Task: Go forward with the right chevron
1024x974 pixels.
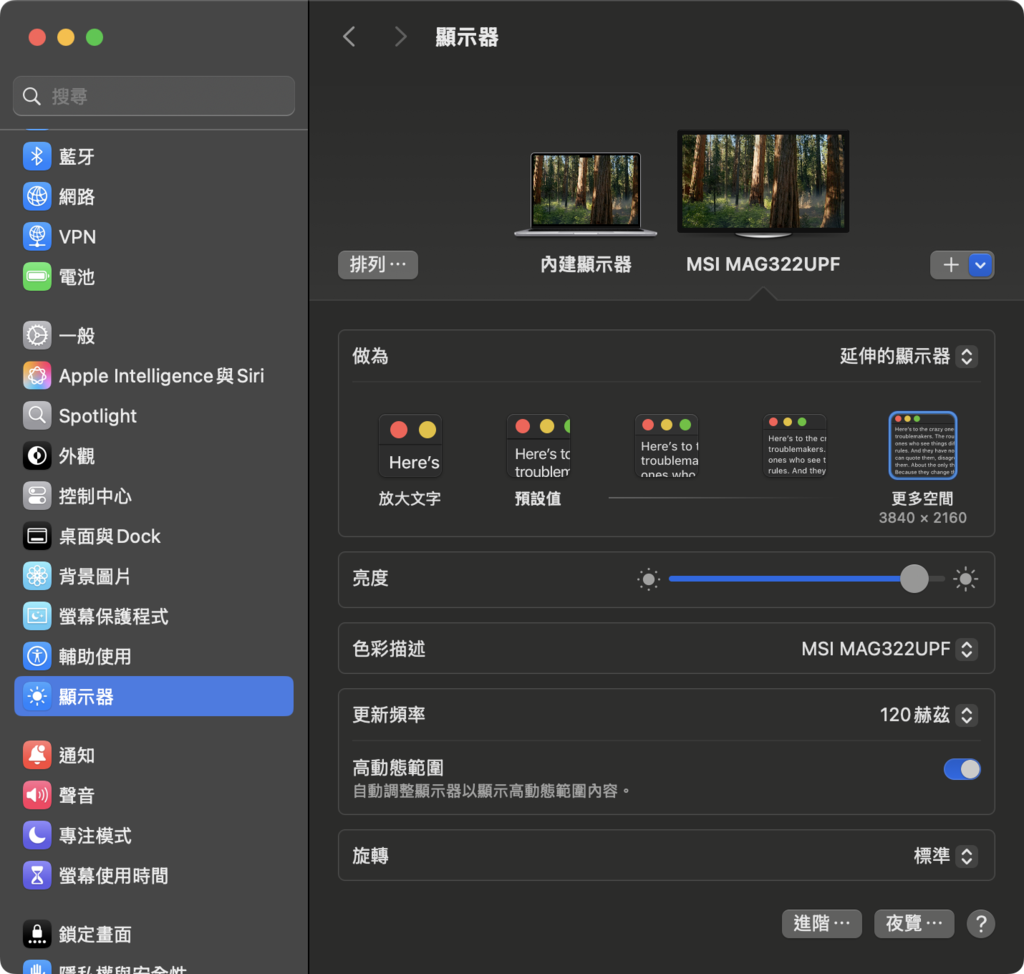Action: pyautogui.click(x=400, y=37)
